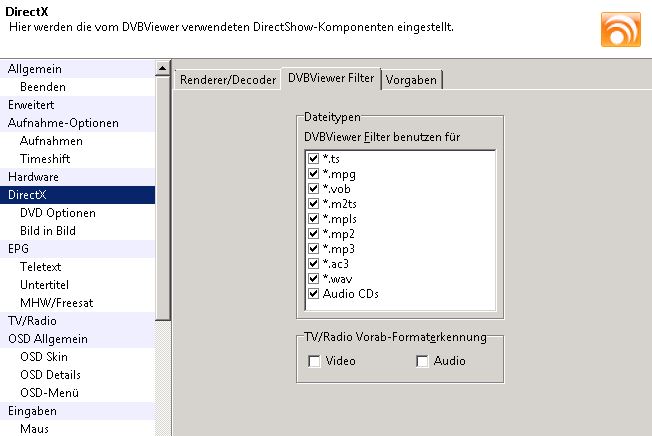652x436 pixels.
Task: Select TV/Radio in the sidebar
Action: 32,321
